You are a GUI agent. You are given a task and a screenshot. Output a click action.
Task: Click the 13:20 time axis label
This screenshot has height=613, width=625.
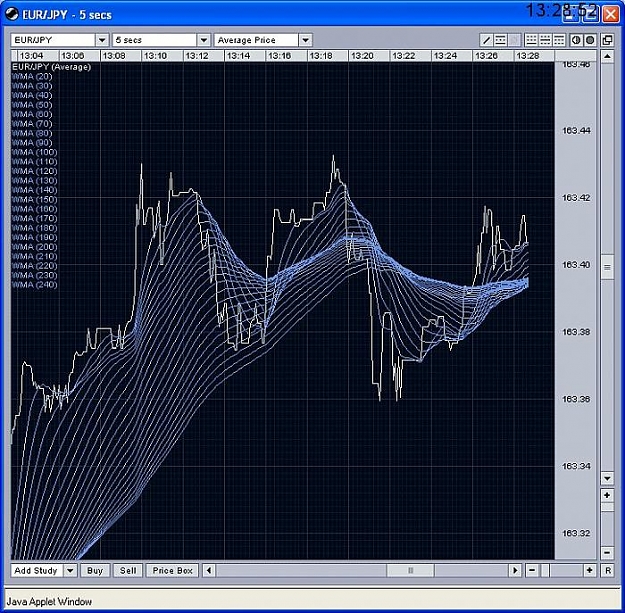[x=362, y=56]
